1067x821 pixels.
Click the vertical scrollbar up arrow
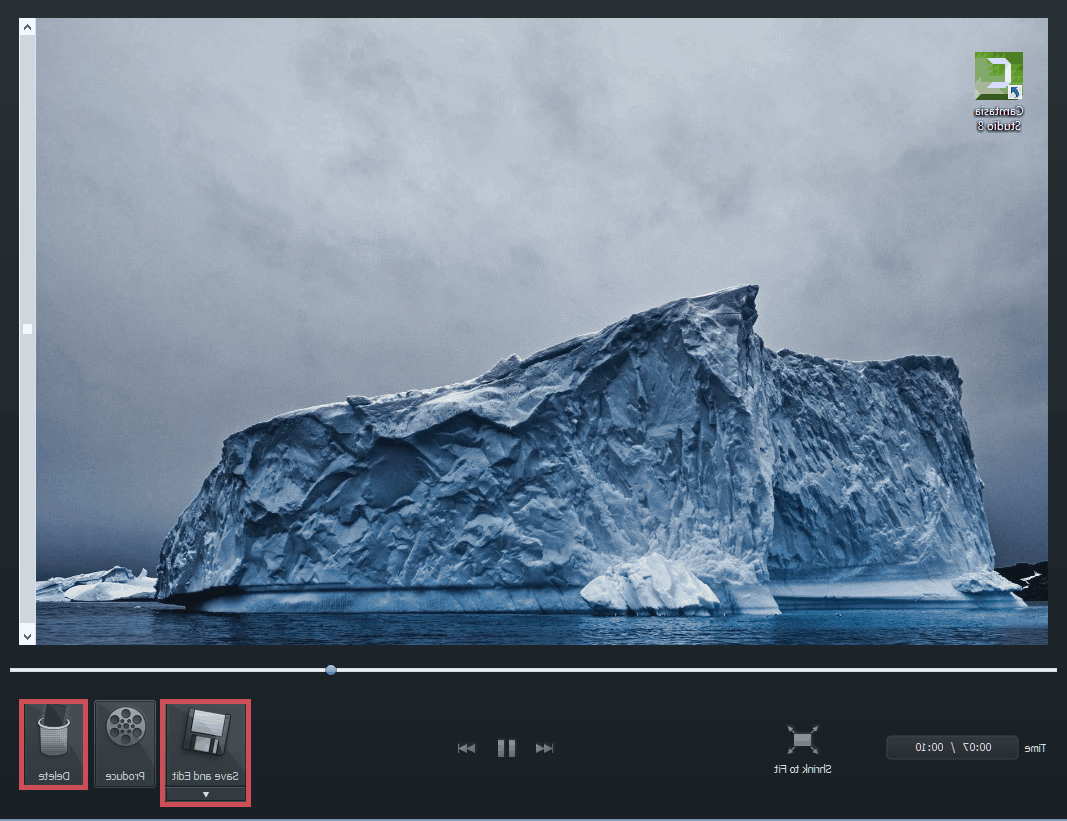[27, 27]
